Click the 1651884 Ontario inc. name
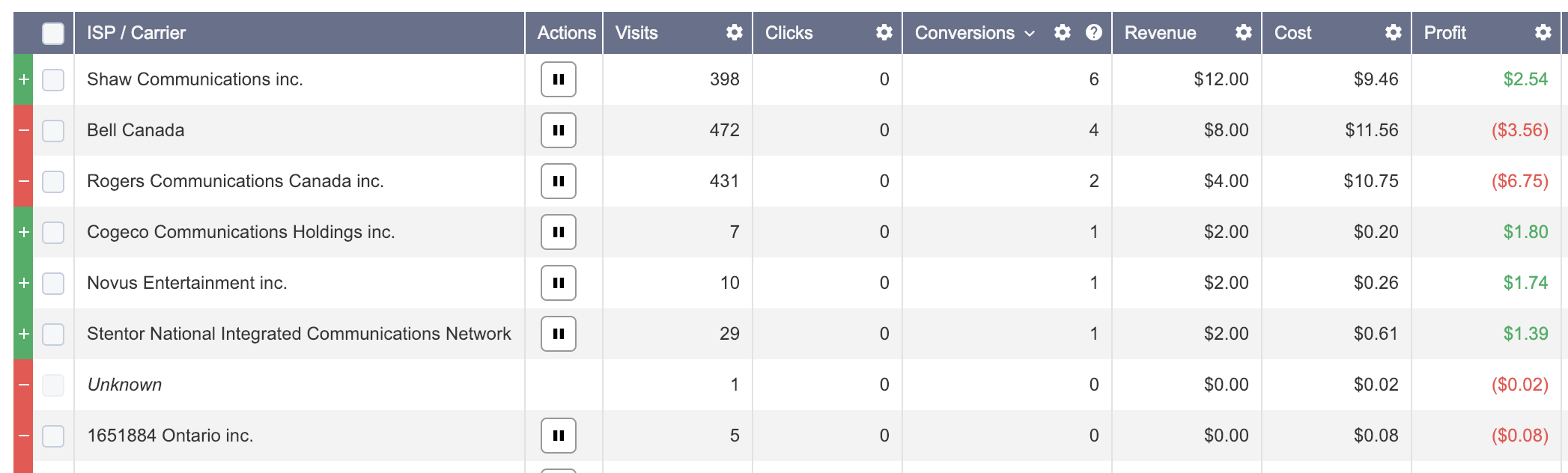Screen dimensions: 1568x473 pos(170,436)
